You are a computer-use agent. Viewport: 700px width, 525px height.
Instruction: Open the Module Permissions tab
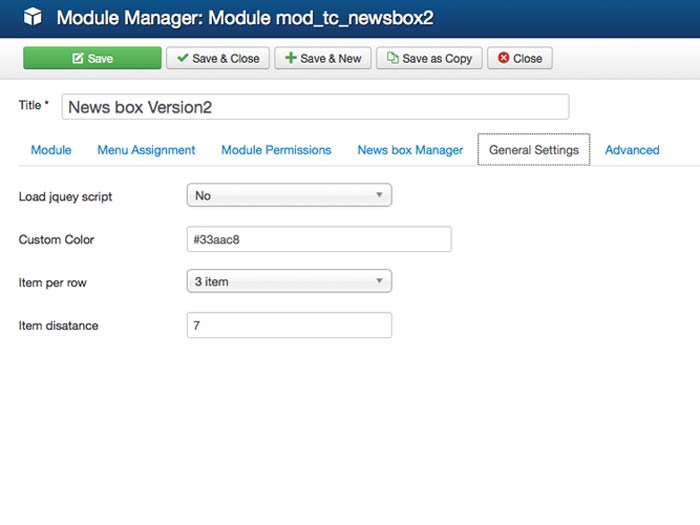(x=276, y=150)
